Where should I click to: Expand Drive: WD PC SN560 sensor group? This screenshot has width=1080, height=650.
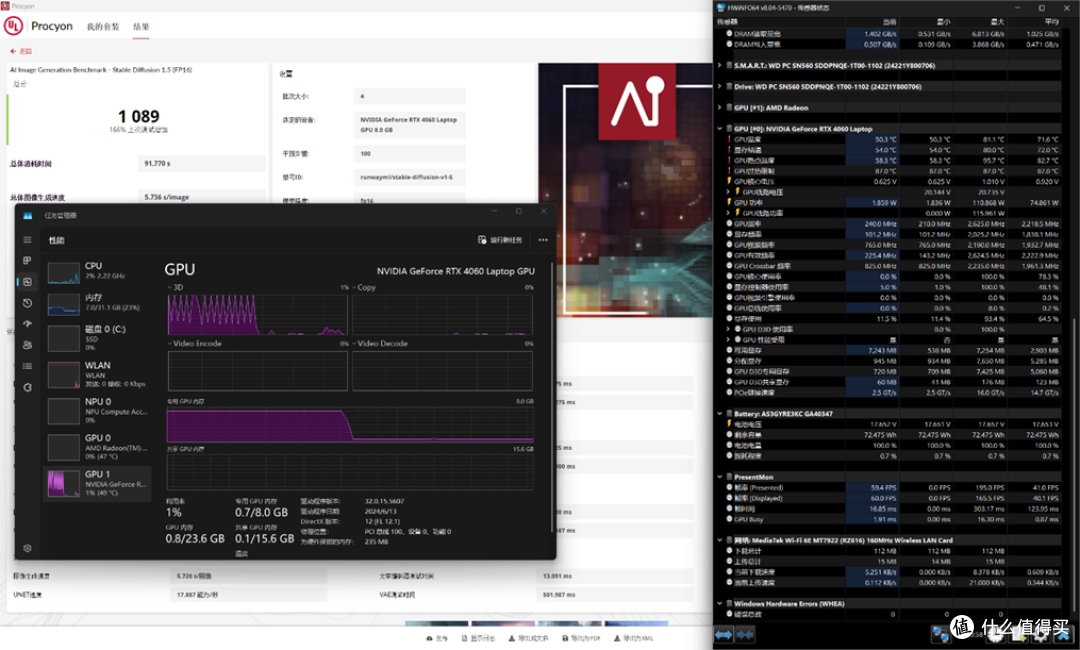point(720,87)
